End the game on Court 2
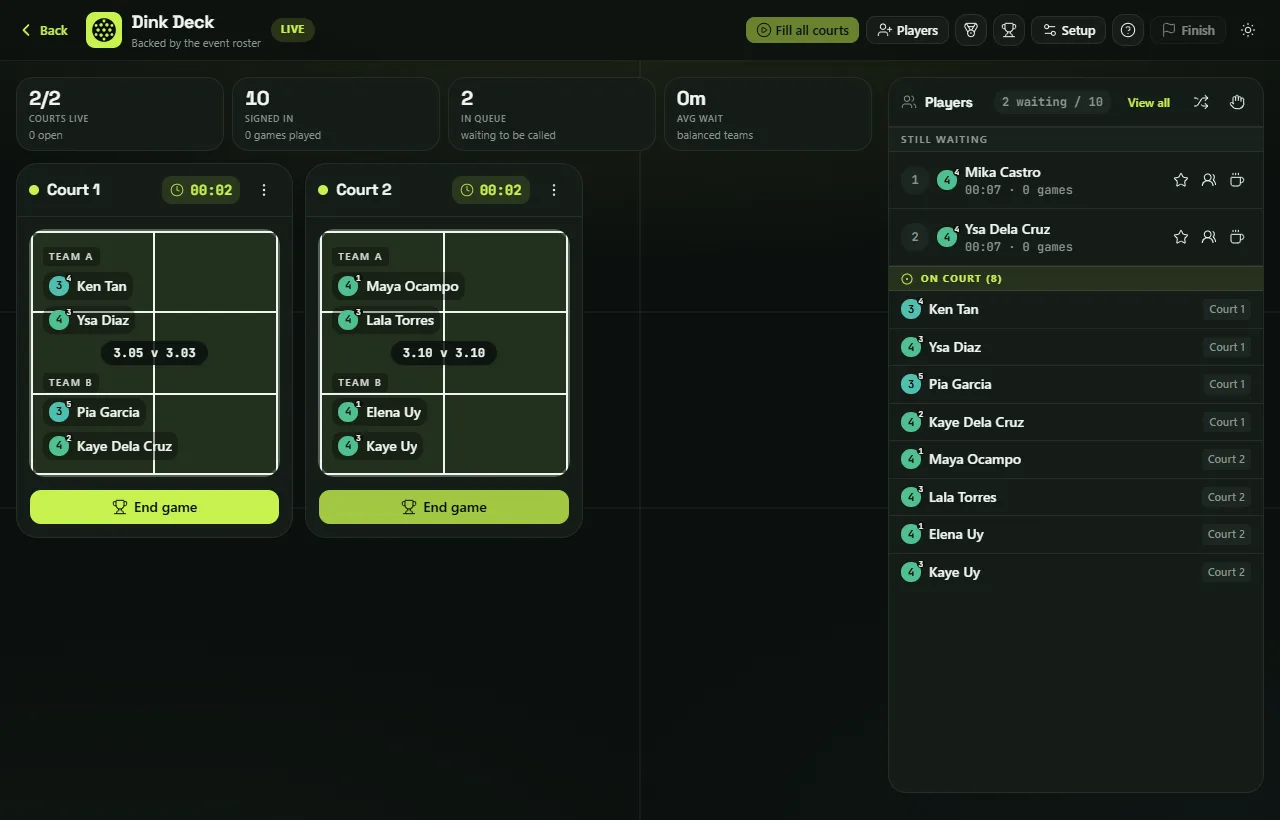The width and height of the screenshot is (1280, 820). pyautogui.click(x=444, y=507)
